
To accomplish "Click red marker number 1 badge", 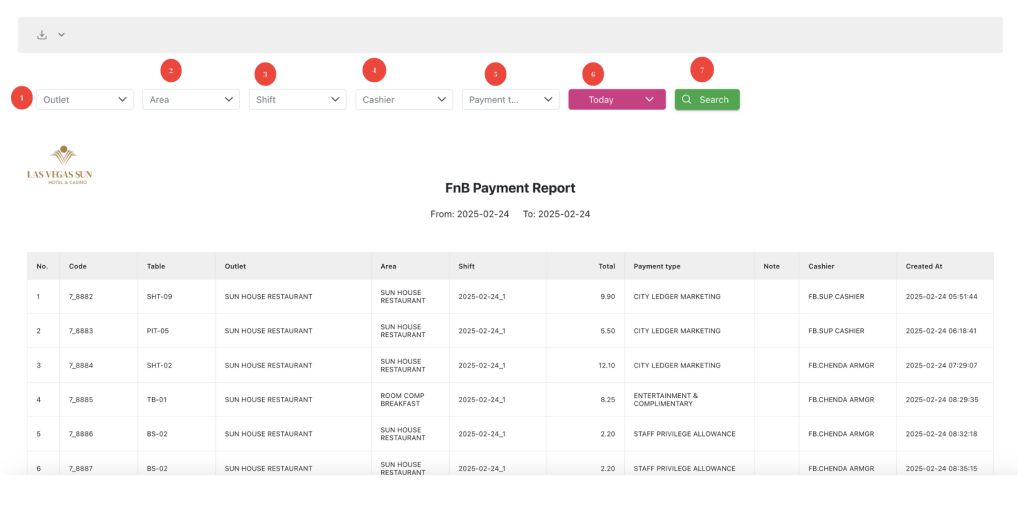I will point(21,98).
